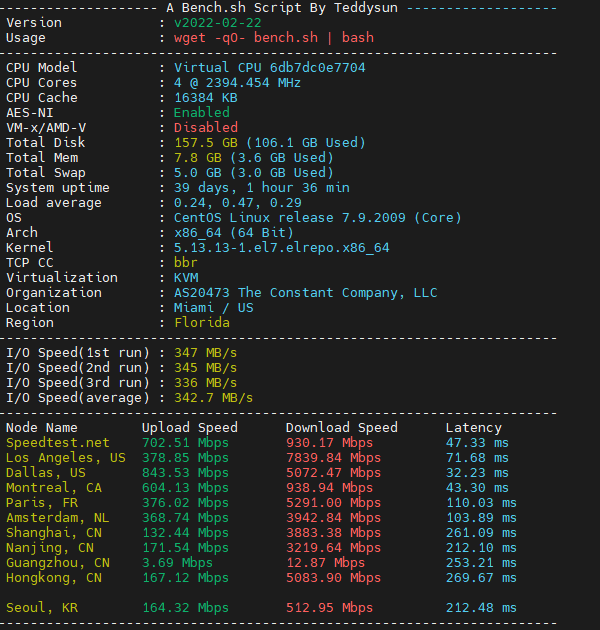Click the I/O average speed 342.7 MB/s
This screenshot has width=600, height=630.
[213, 398]
